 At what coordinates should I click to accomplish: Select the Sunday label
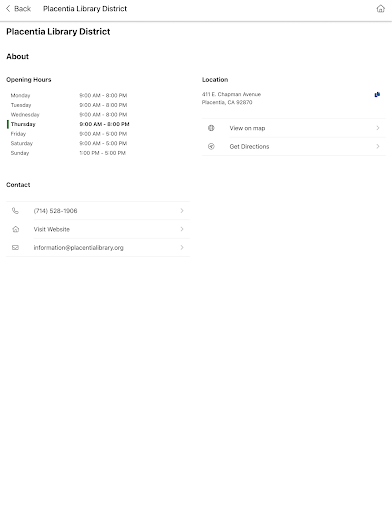[x=20, y=153]
